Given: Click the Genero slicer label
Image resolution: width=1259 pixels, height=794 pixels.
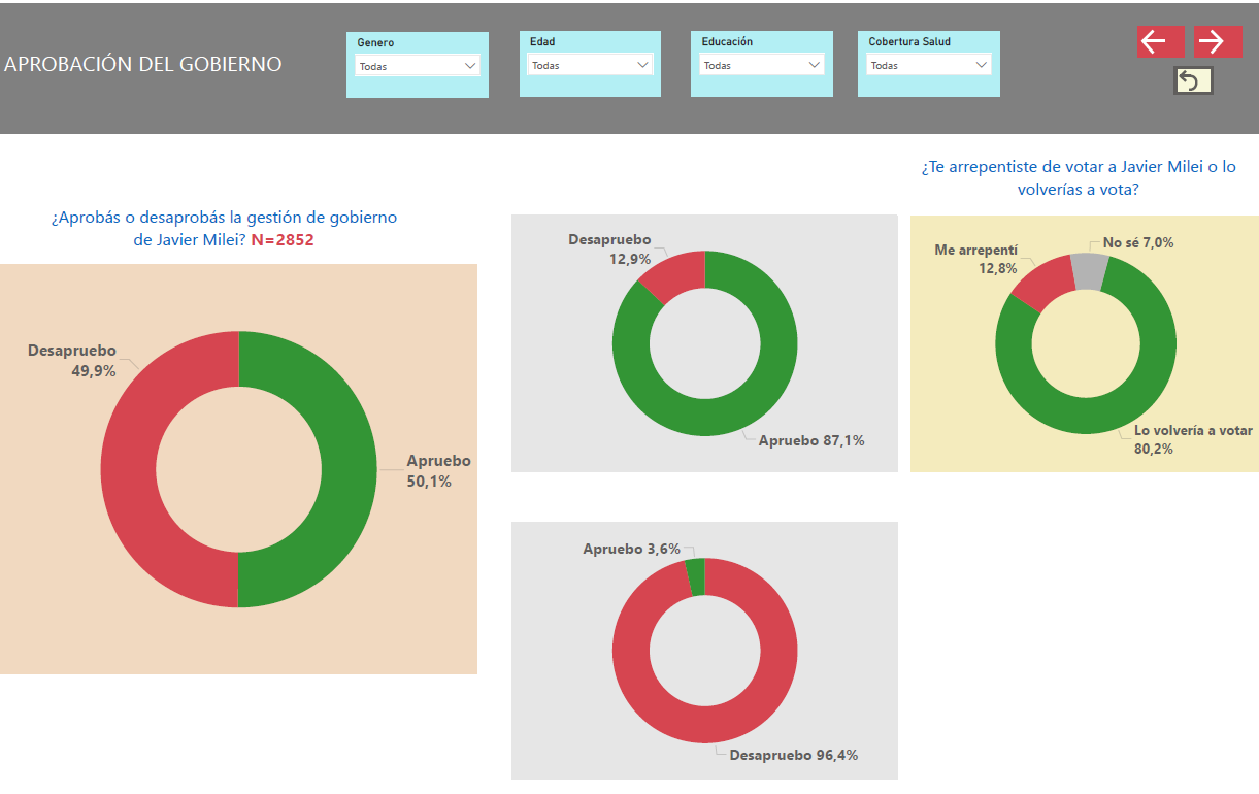Looking at the screenshot, I should click(x=376, y=43).
